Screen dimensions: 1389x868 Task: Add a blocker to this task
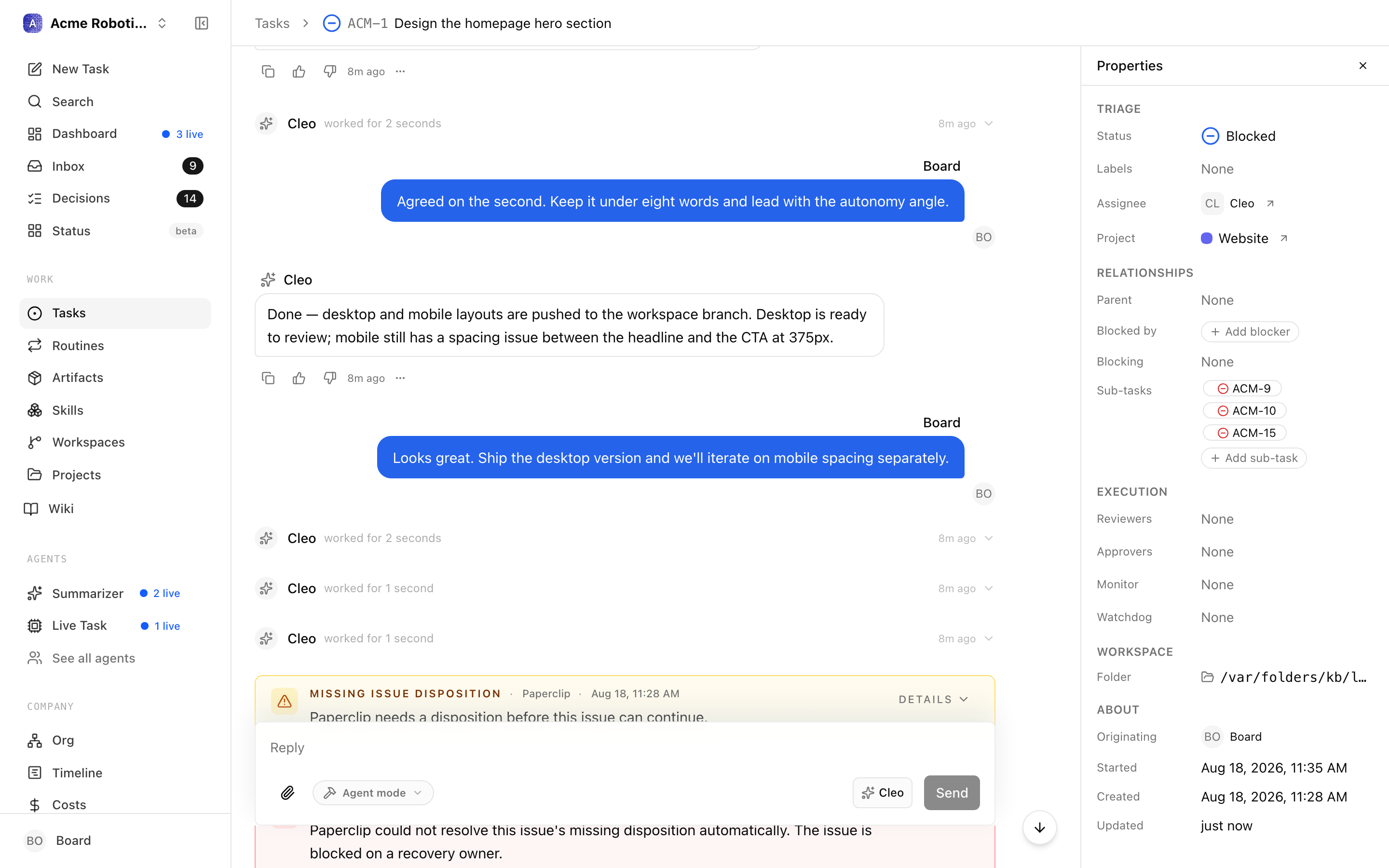coord(1250,332)
